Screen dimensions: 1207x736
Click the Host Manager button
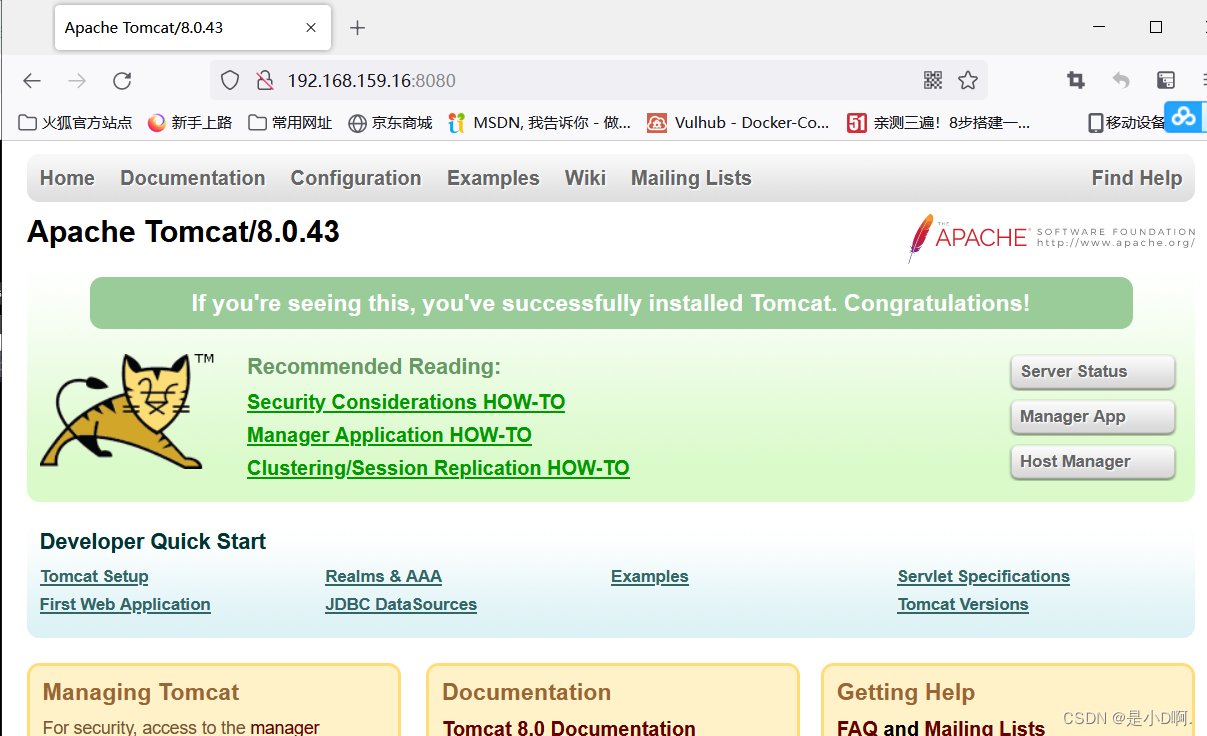coord(1092,462)
